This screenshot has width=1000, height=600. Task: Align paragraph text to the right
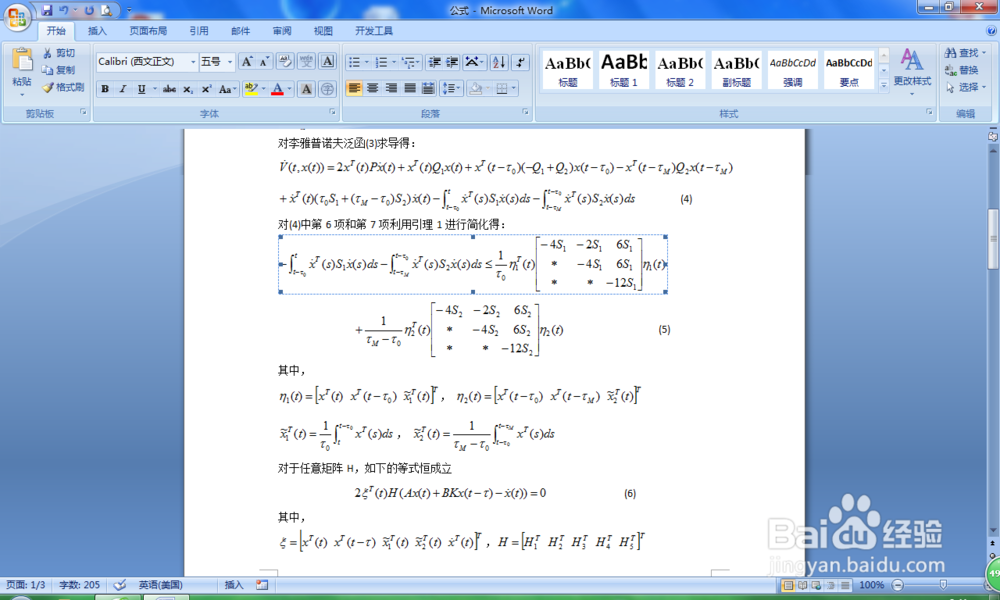click(391, 89)
